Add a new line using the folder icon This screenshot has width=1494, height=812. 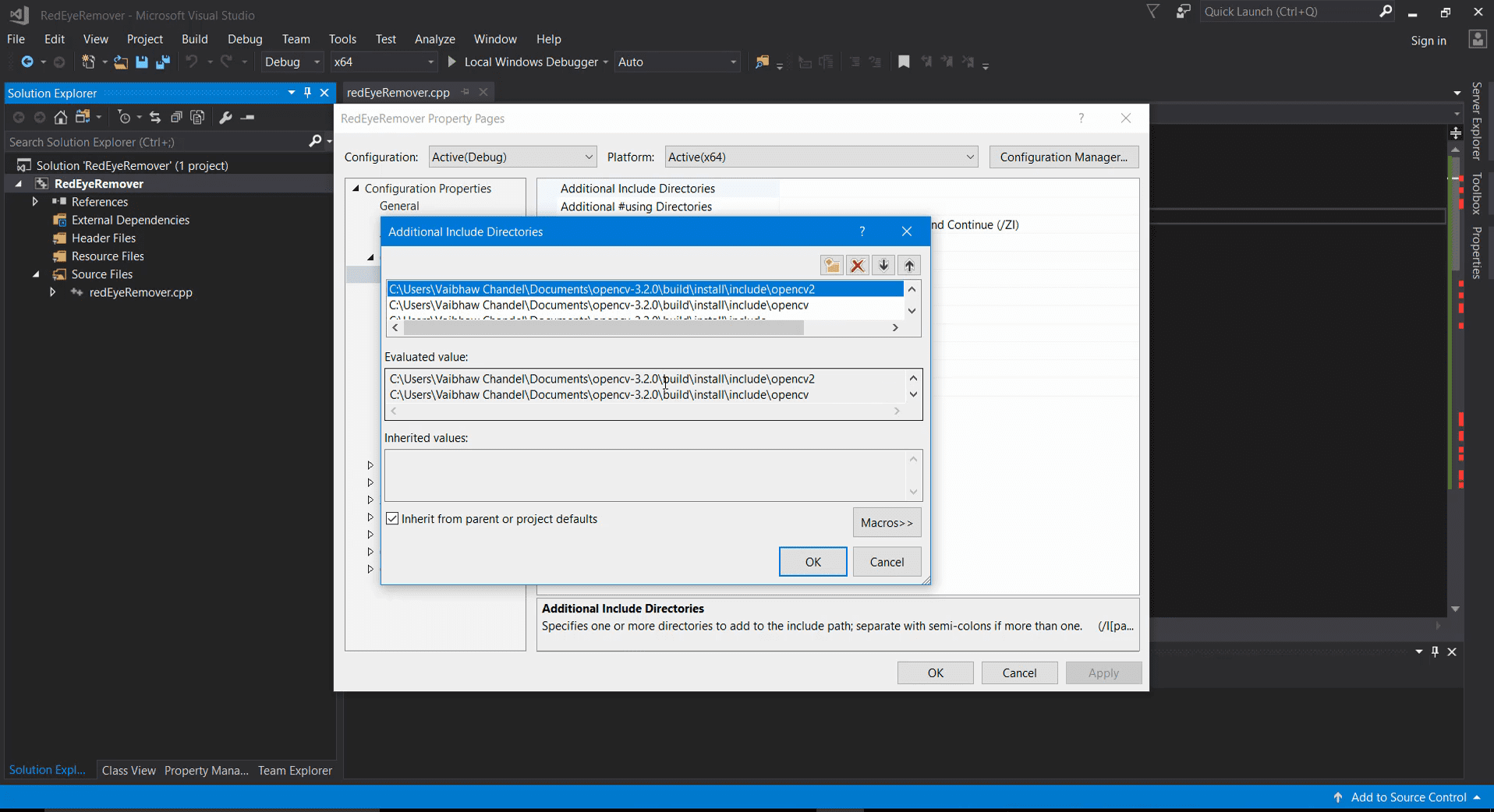[831, 265]
